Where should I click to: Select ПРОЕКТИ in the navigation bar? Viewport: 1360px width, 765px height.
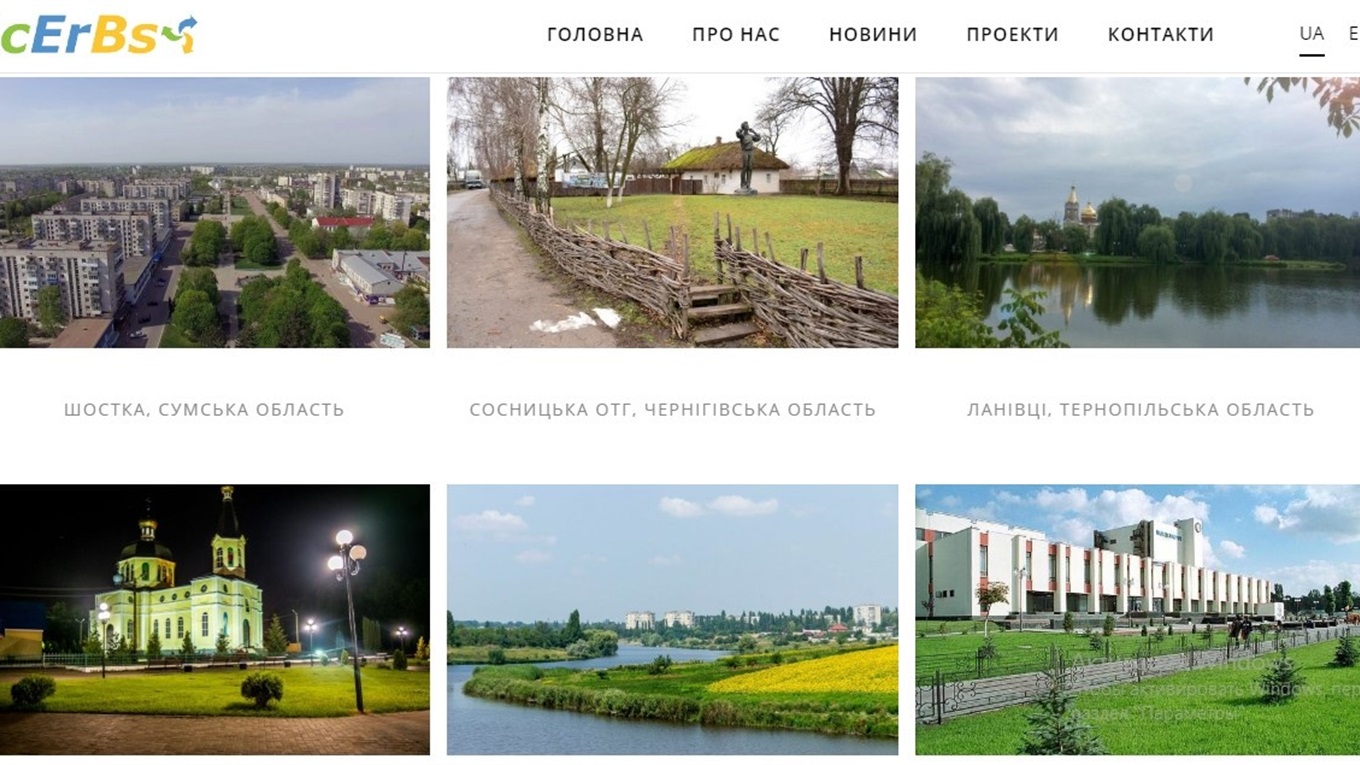pyautogui.click(x=1012, y=34)
